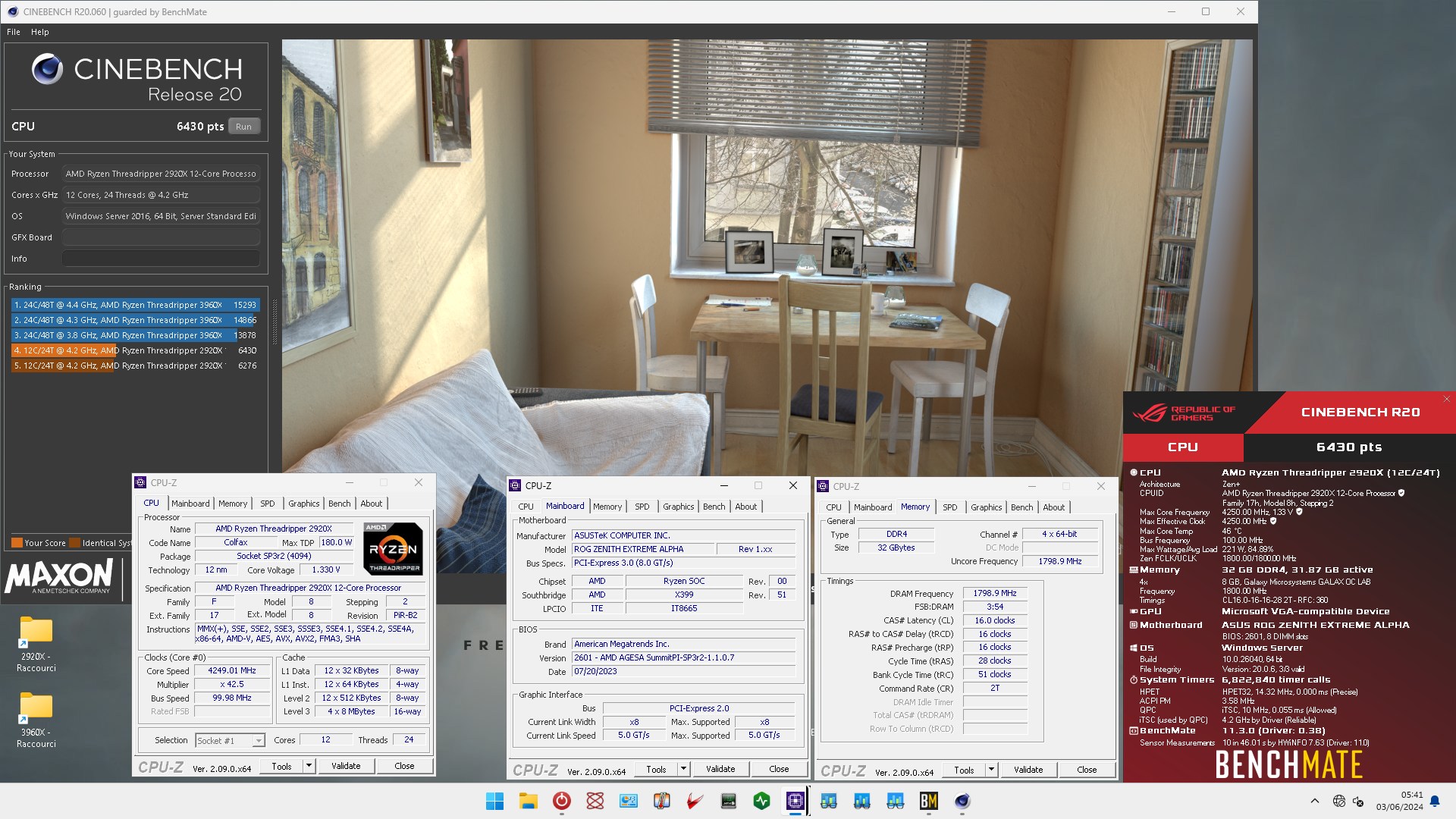Click ROG ZENITH EXTREME ALPHA model field
Screen dimensions: 1456x819
pos(643,549)
